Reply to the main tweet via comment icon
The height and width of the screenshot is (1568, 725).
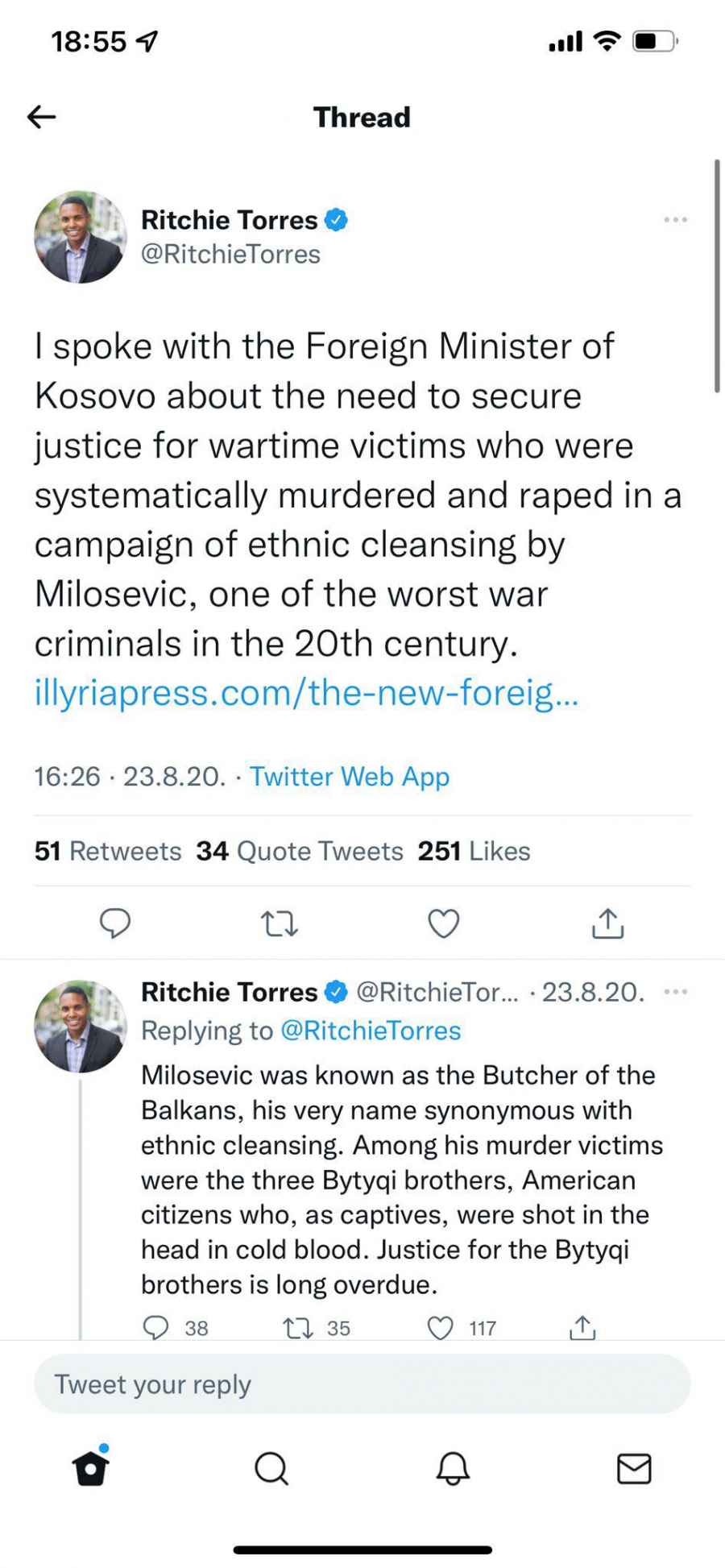tap(115, 923)
